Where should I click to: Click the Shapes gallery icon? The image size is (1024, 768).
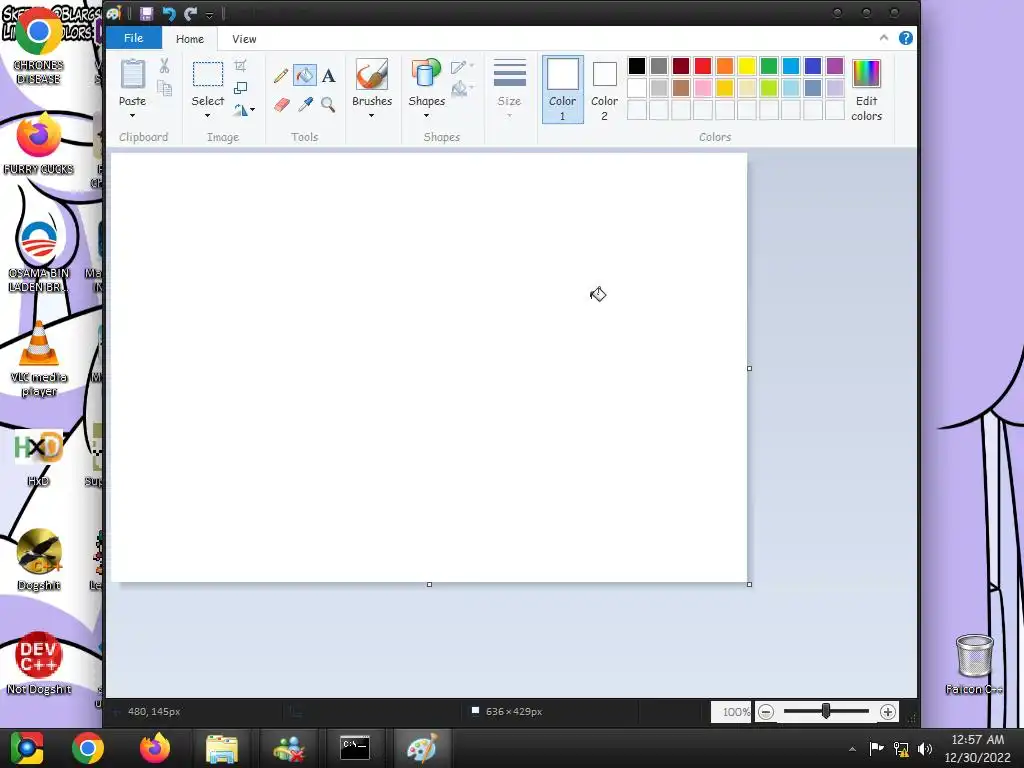point(426,73)
